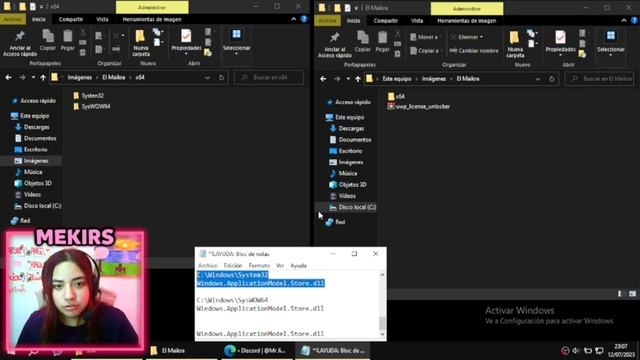Select x64 folder in right window
640x360 pixels.
coord(396,96)
